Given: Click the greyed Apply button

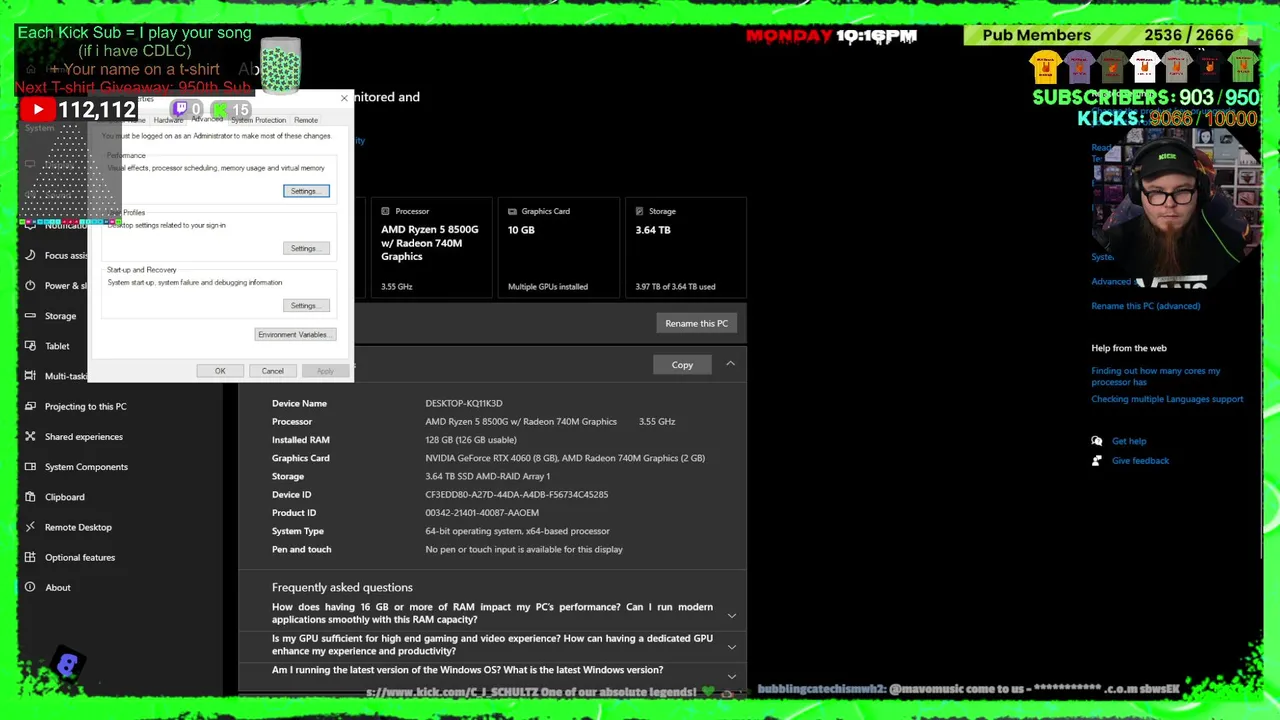Looking at the screenshot, I should click(325, 371).
